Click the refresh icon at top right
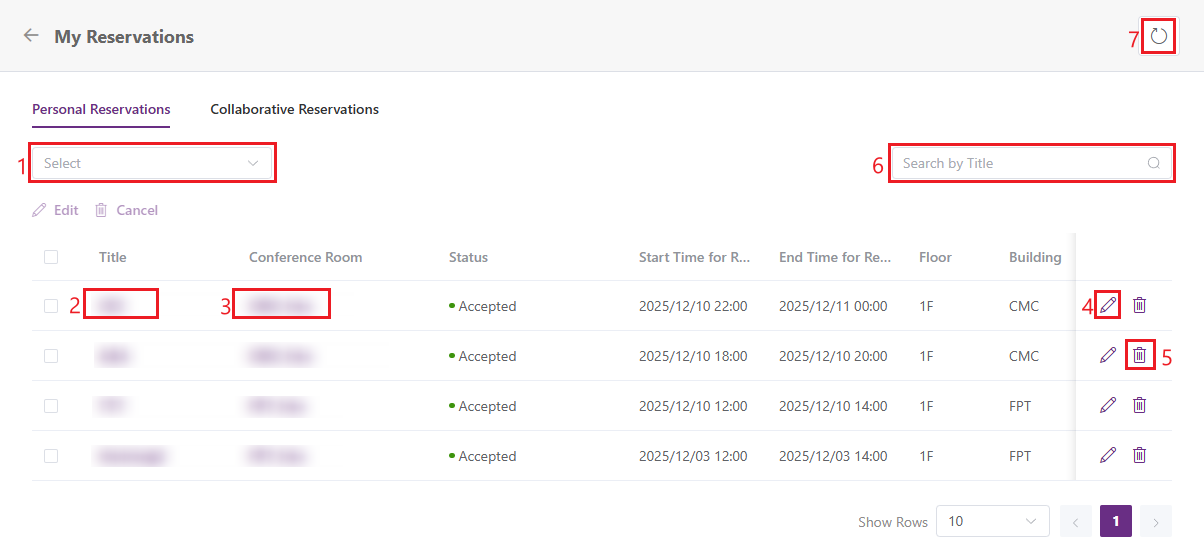The image size is (1204, 553). pyautogui.click(x=1158, y=37)
